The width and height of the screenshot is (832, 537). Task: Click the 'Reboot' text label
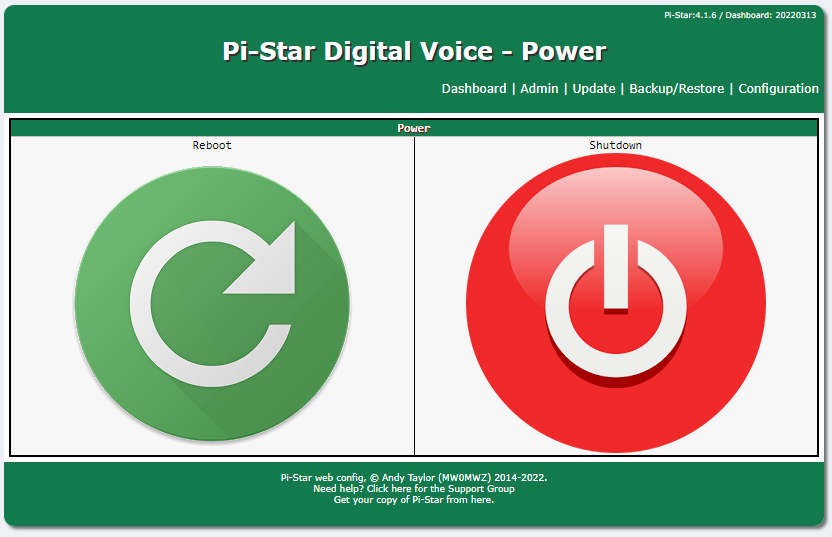tap(212, 145)
